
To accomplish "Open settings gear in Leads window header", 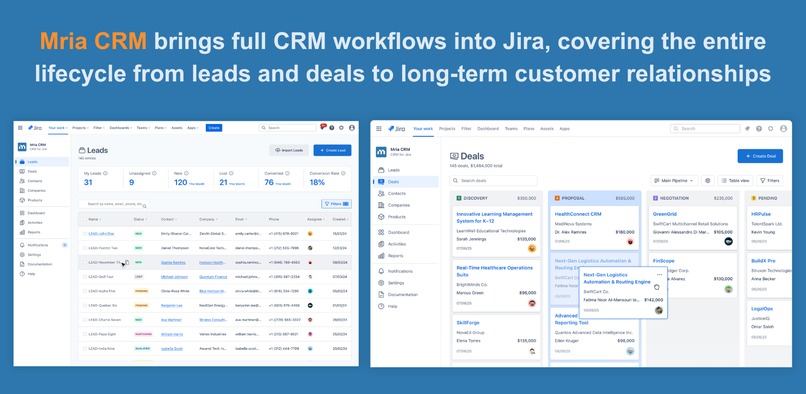I will tap(341, 128).
